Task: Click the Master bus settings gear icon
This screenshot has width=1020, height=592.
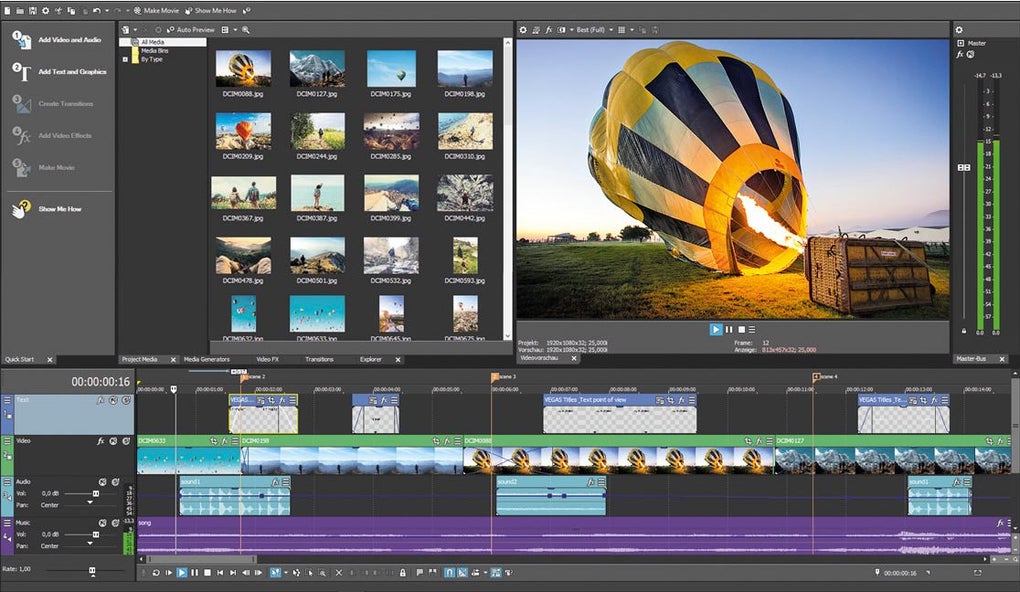Action: tap(959, 30)
